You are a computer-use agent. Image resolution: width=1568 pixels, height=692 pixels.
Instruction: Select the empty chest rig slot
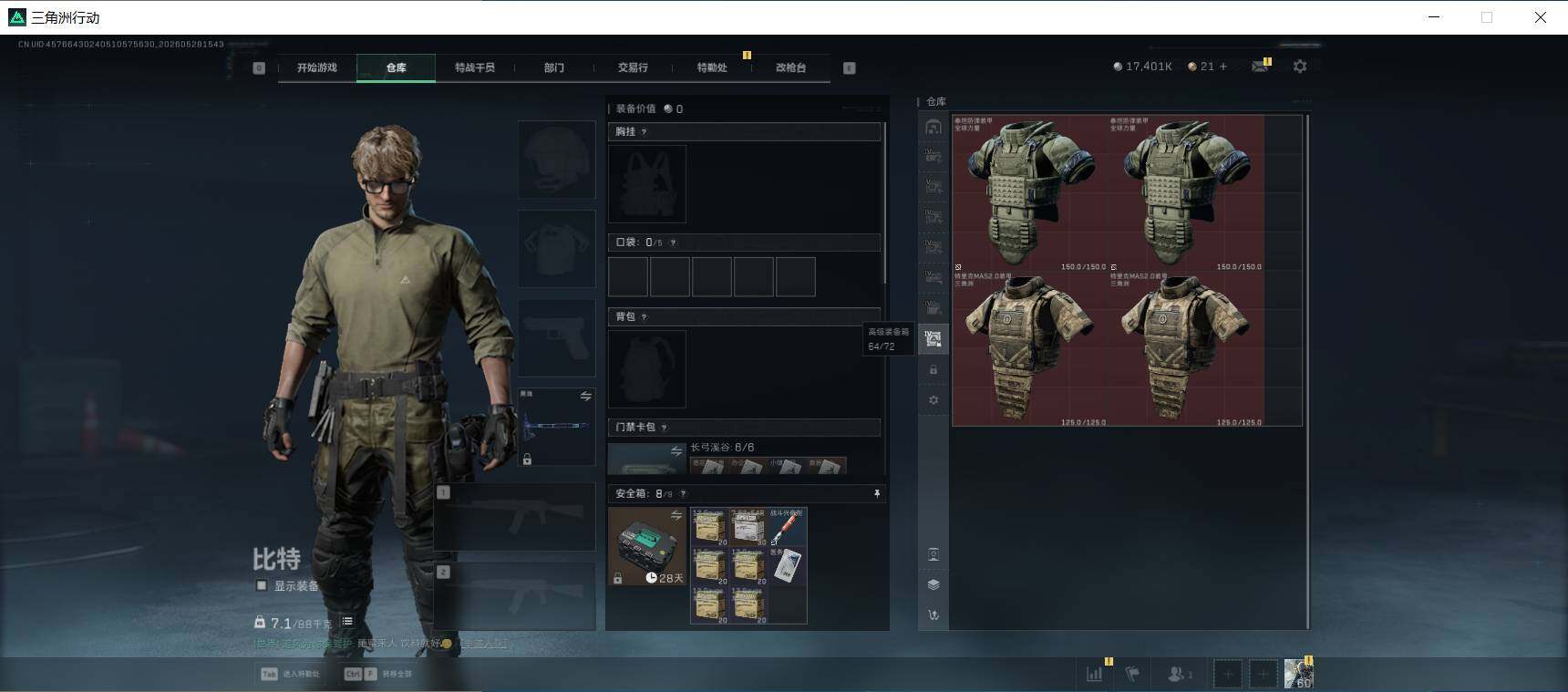coord(647,184)
